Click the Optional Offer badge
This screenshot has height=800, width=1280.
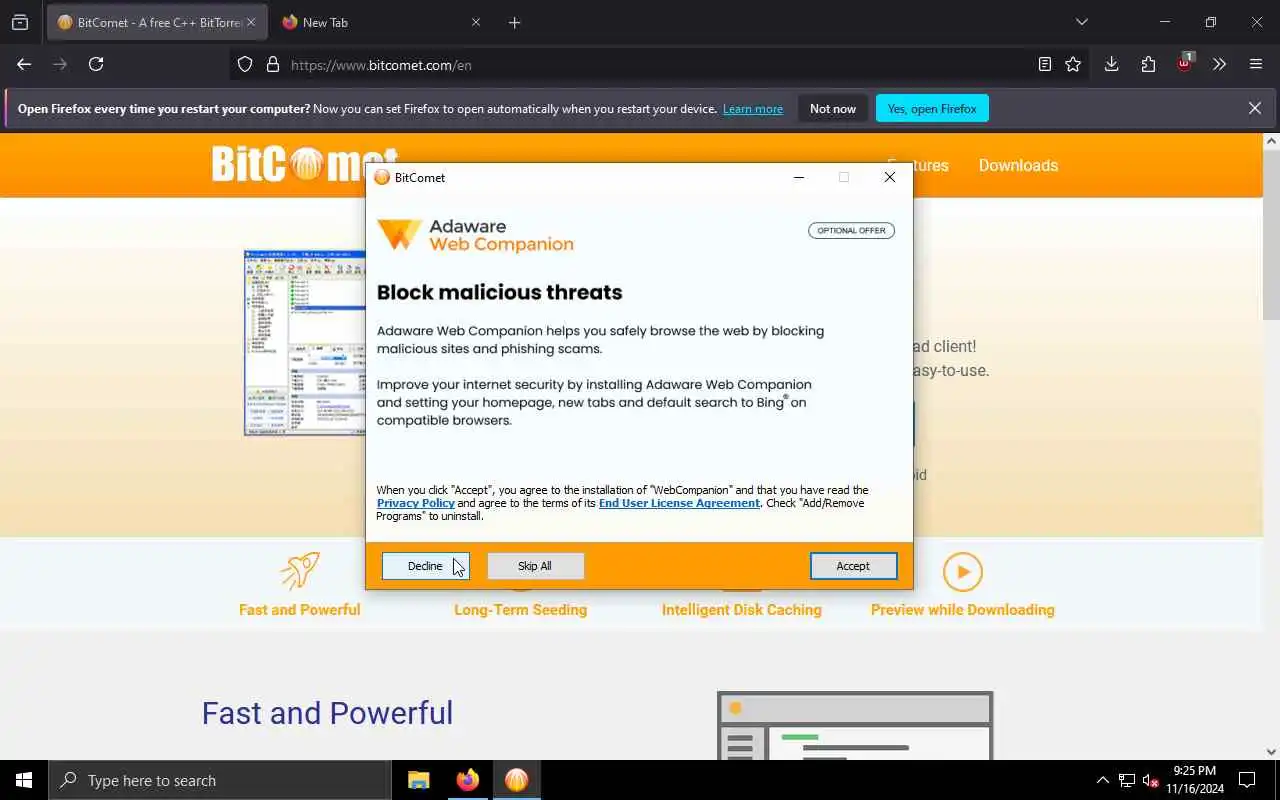[851, 230]
